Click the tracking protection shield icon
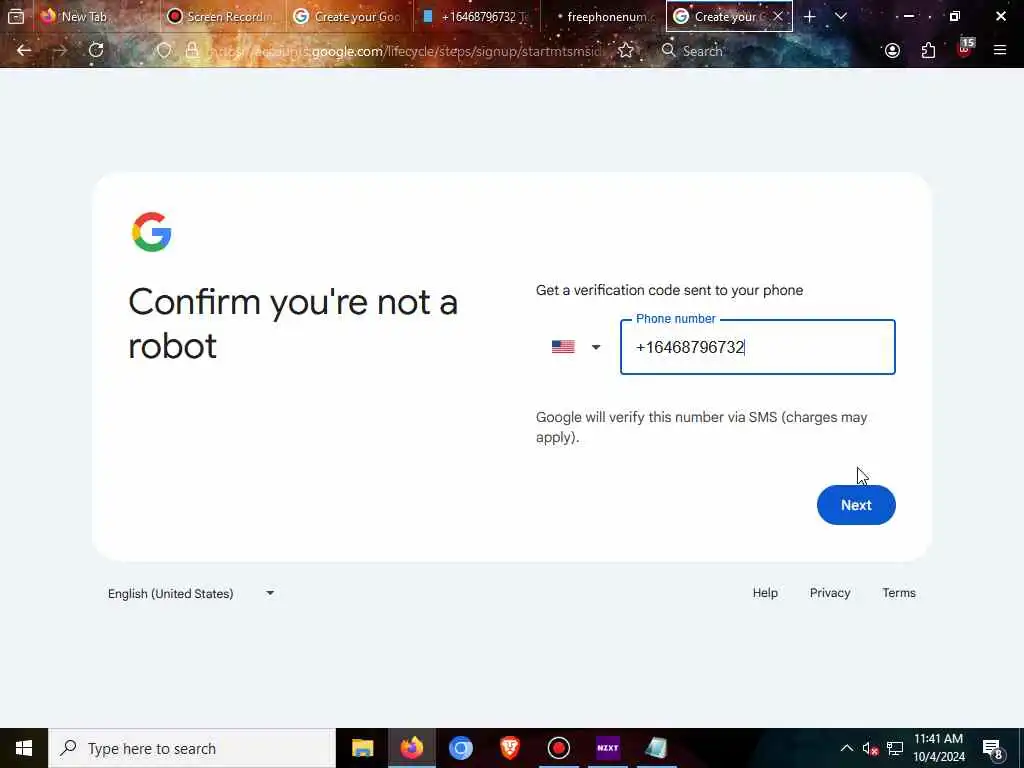 164,50
